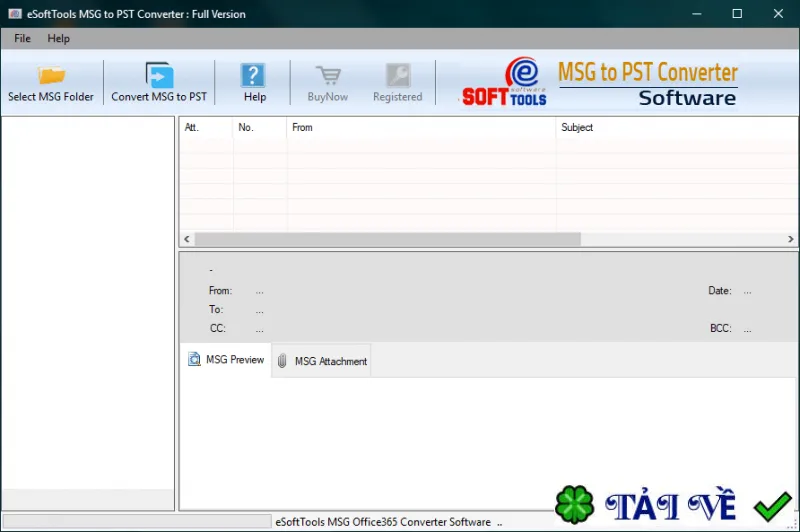Click the Select MSG Folder icon
The height and width of the screenshot is (532, 800).
52,75
